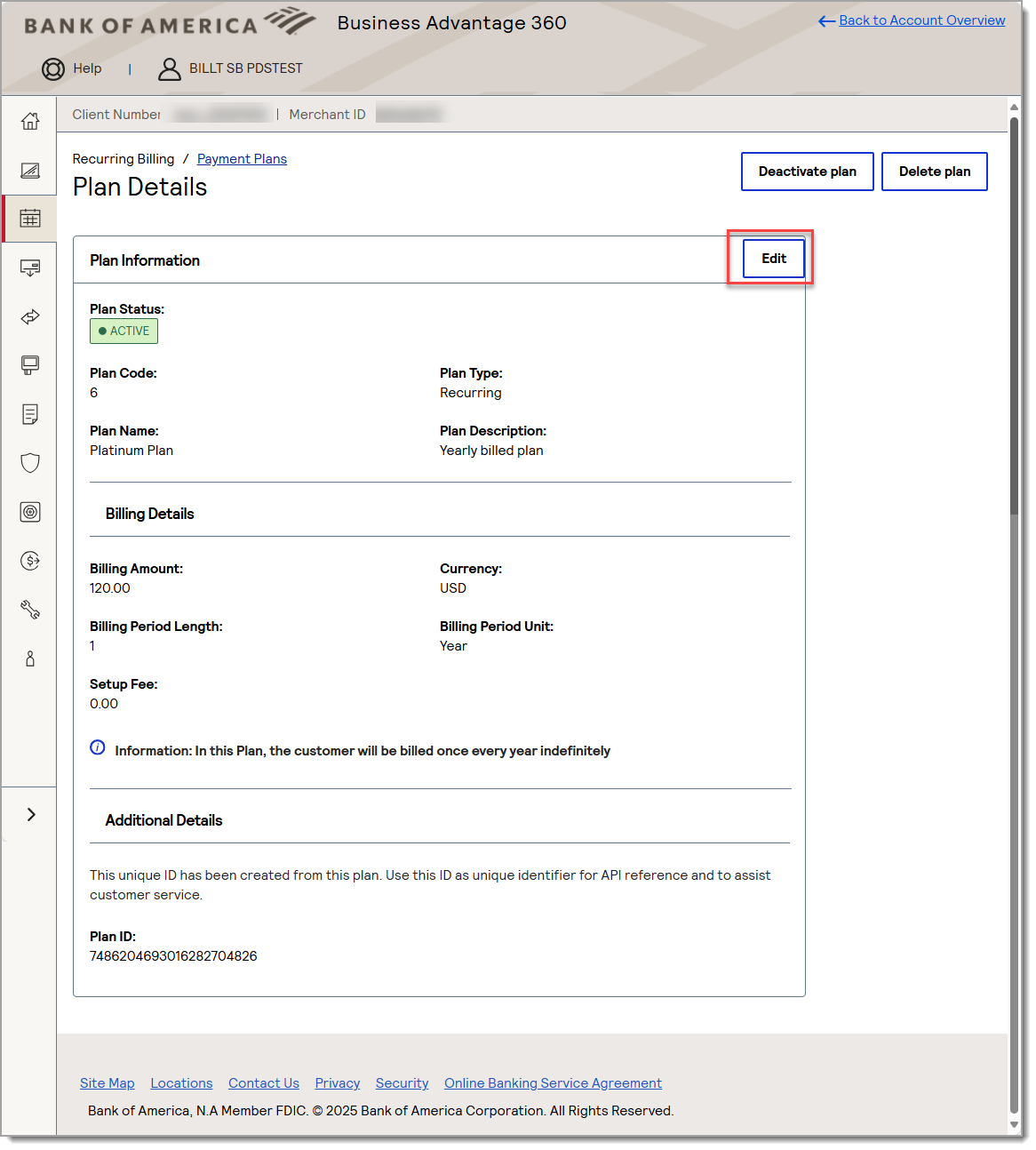Click the person sidebar icon
The image size is (1036, 1150).
(x=30, y=659)
